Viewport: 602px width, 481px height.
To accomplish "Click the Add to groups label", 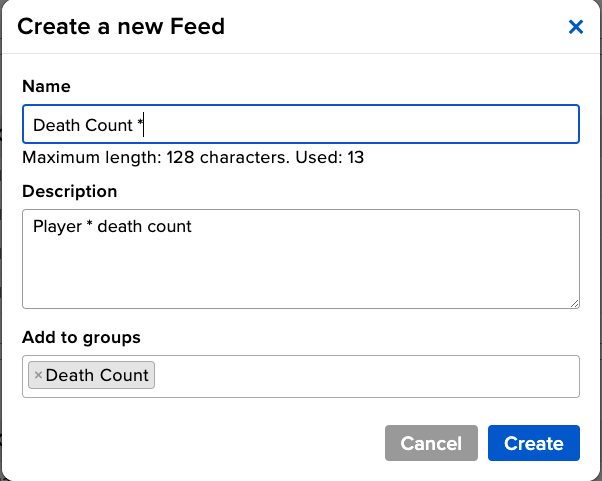I will (x=81, y=337).
